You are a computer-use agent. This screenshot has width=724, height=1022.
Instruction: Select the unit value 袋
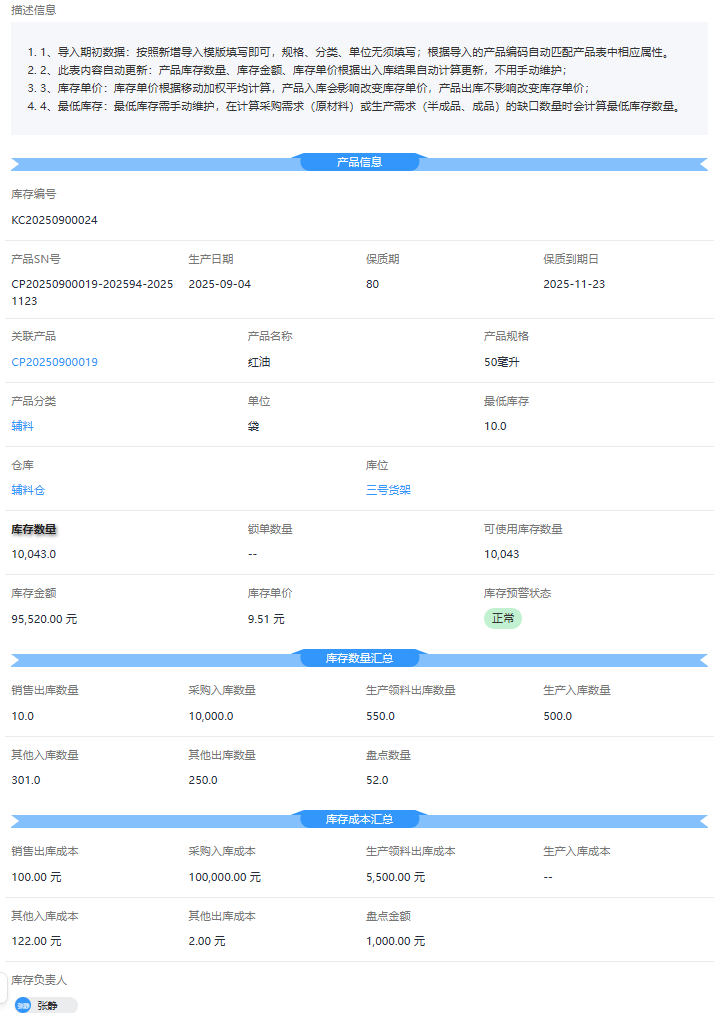253,426
